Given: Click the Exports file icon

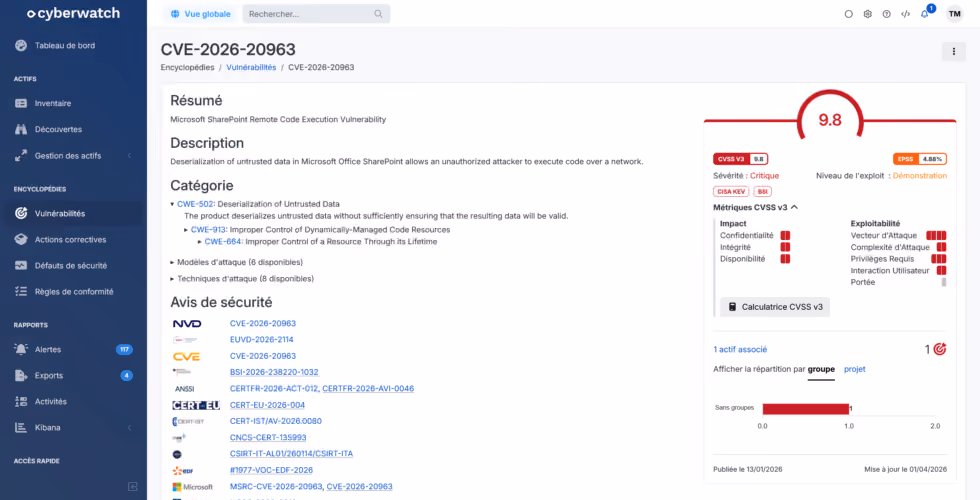Looking at the screenshot, I should 21,376.
